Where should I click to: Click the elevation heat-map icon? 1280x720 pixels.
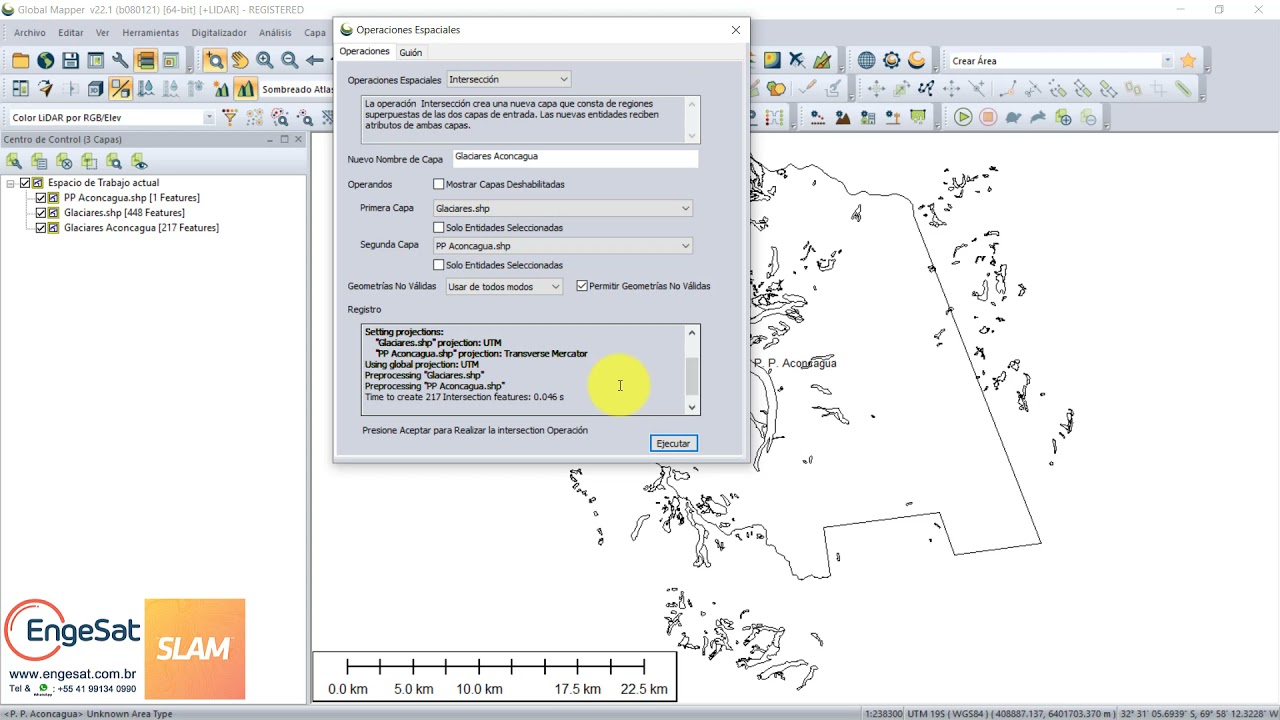coord(772,61)
